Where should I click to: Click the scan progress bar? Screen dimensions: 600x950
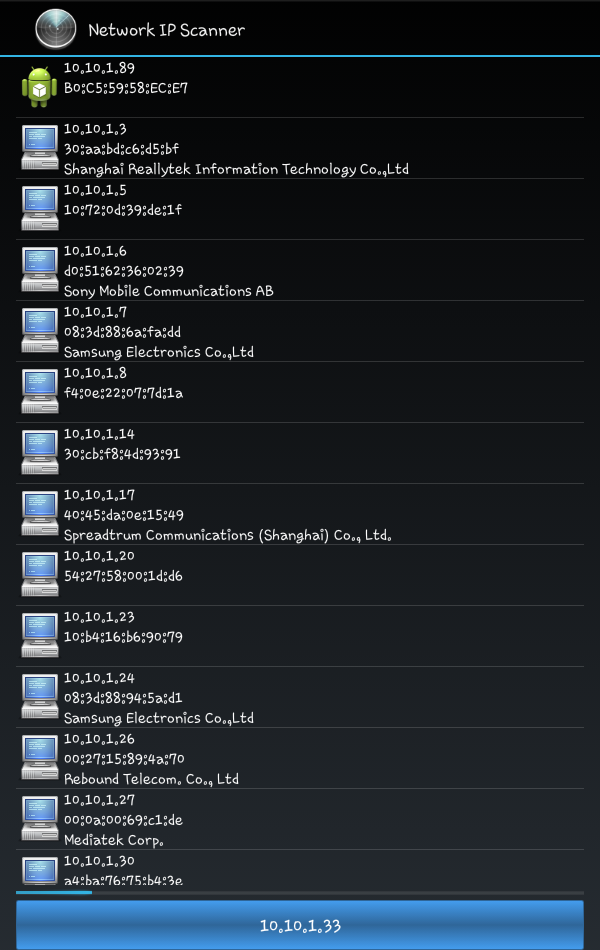pos(300,892)
